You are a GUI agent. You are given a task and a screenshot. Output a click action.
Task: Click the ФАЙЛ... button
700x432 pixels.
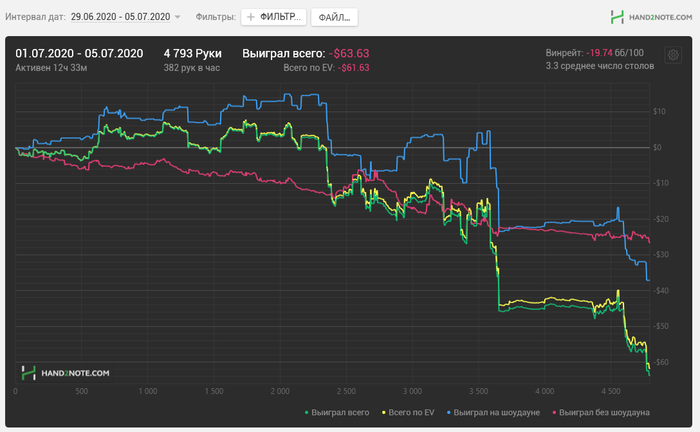334,17
